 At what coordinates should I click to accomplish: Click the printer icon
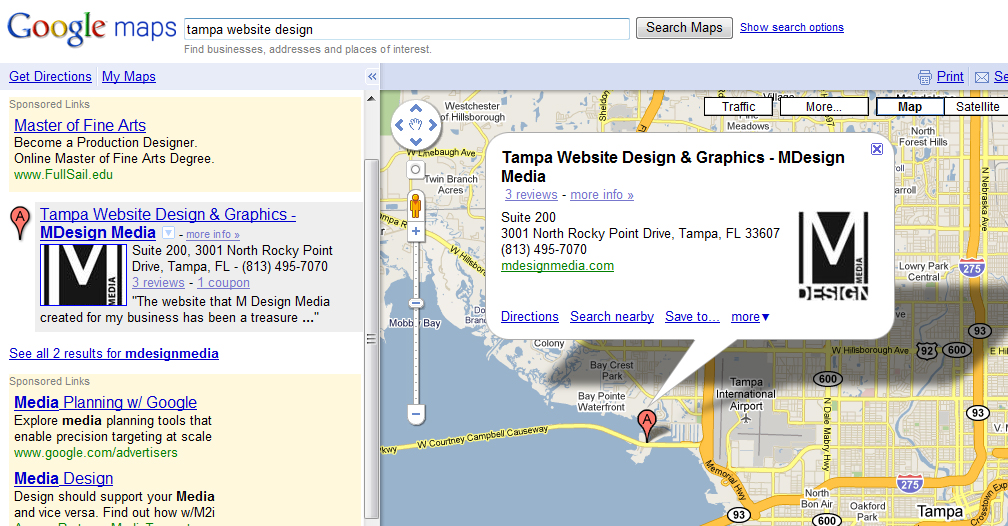click(924, 77)
